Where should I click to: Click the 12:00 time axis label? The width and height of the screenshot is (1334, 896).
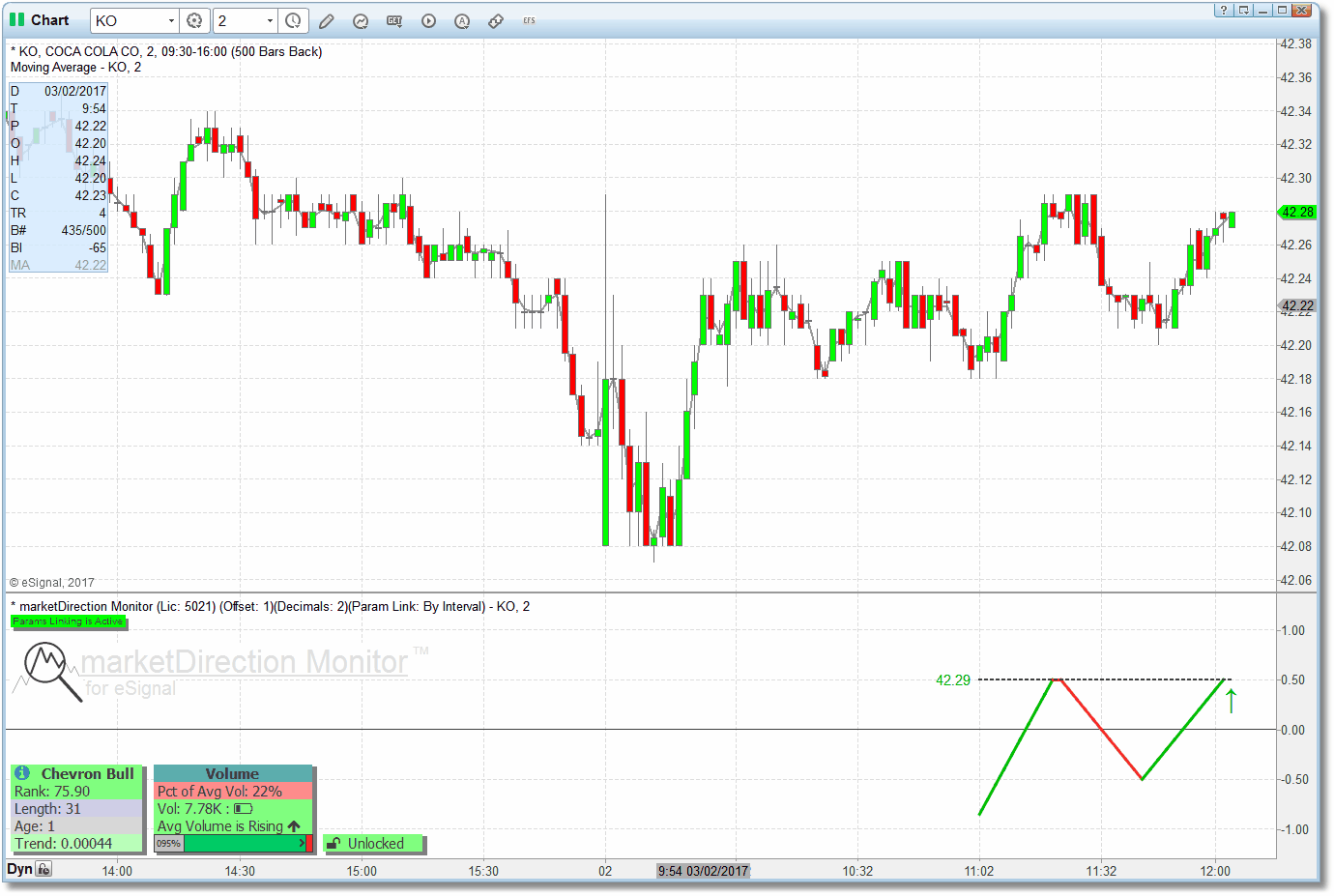[1215, 871]
